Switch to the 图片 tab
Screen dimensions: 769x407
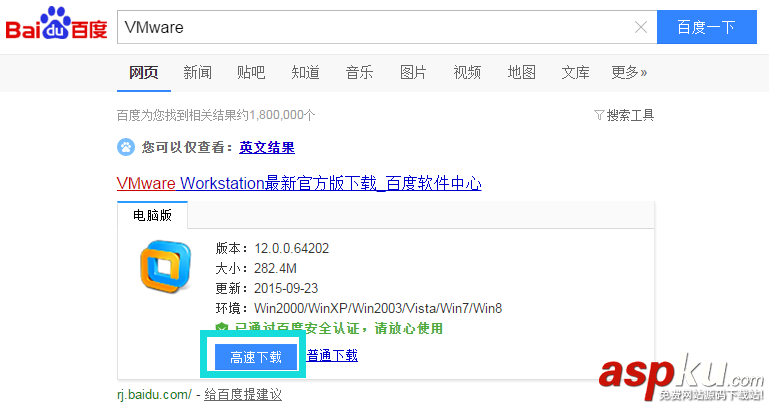[413, 73]
